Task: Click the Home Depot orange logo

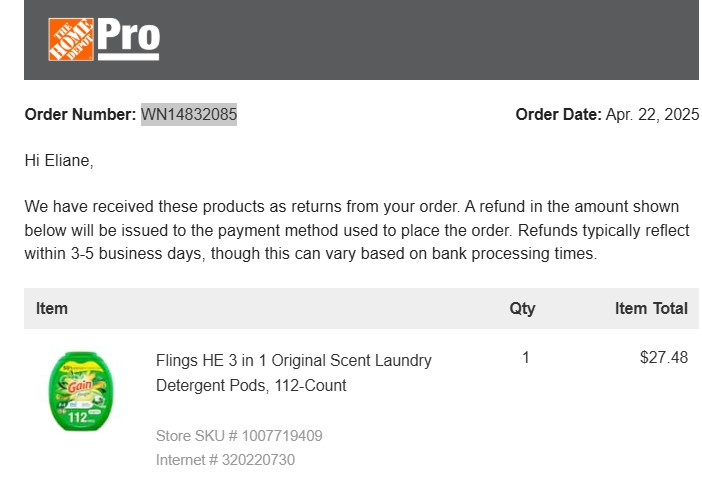Action: [x=71, y=39]
